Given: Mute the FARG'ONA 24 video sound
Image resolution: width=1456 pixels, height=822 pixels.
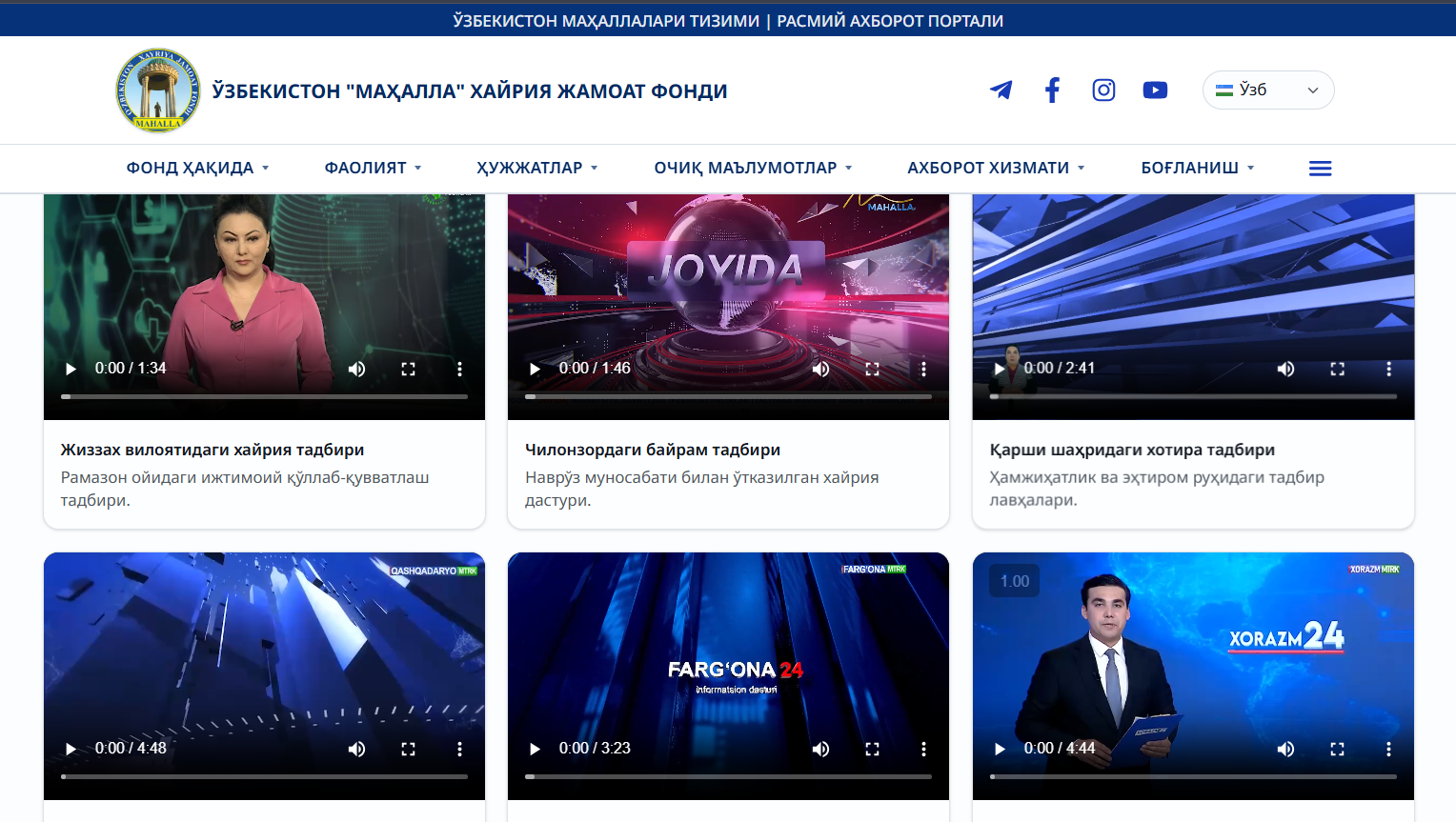Looking at the screenshot, I should 820,749.
